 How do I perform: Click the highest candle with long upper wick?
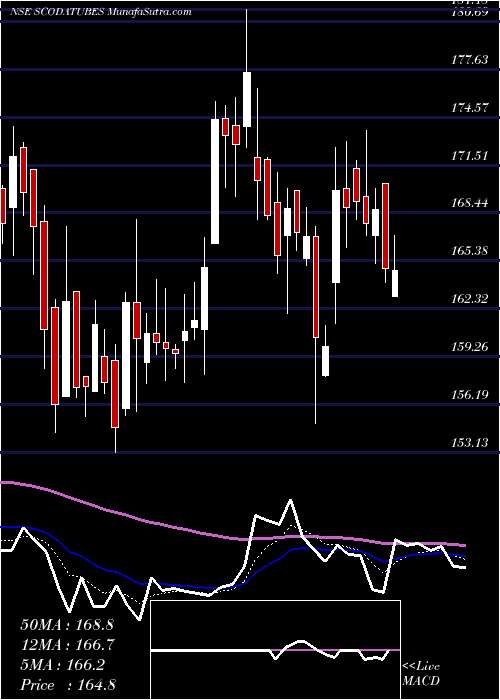247,99
